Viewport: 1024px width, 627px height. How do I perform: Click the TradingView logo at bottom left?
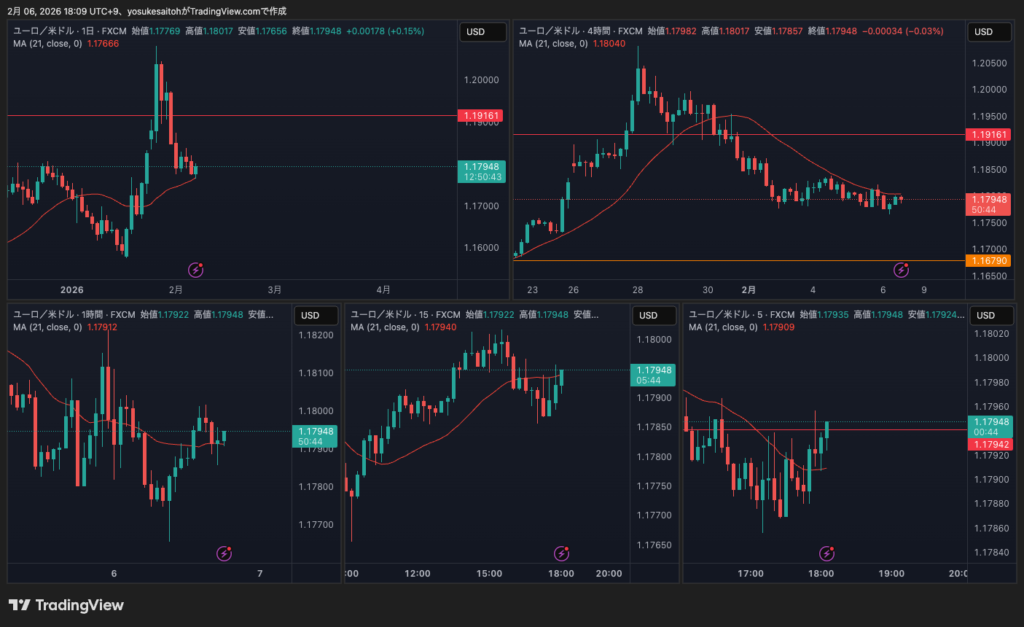point(66,605)
